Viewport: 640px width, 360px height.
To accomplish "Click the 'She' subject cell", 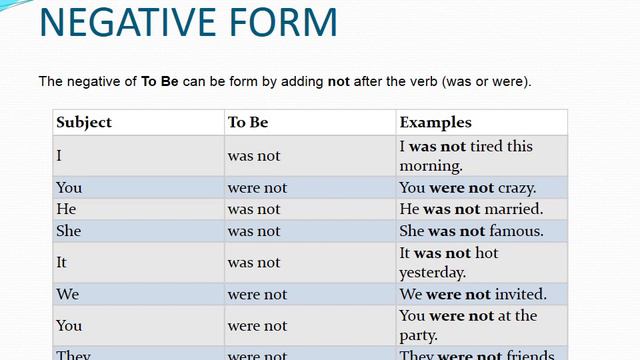I will pos(138,231).
